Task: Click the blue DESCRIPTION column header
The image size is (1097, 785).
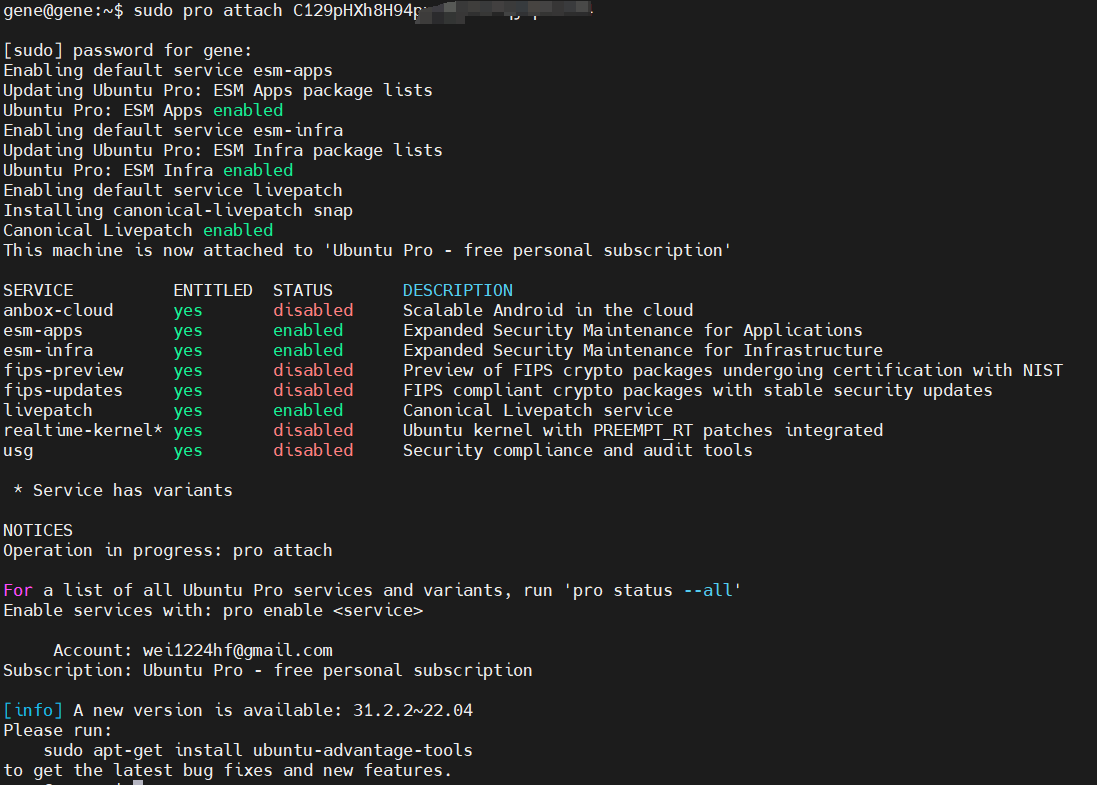Action: point(458,290)
